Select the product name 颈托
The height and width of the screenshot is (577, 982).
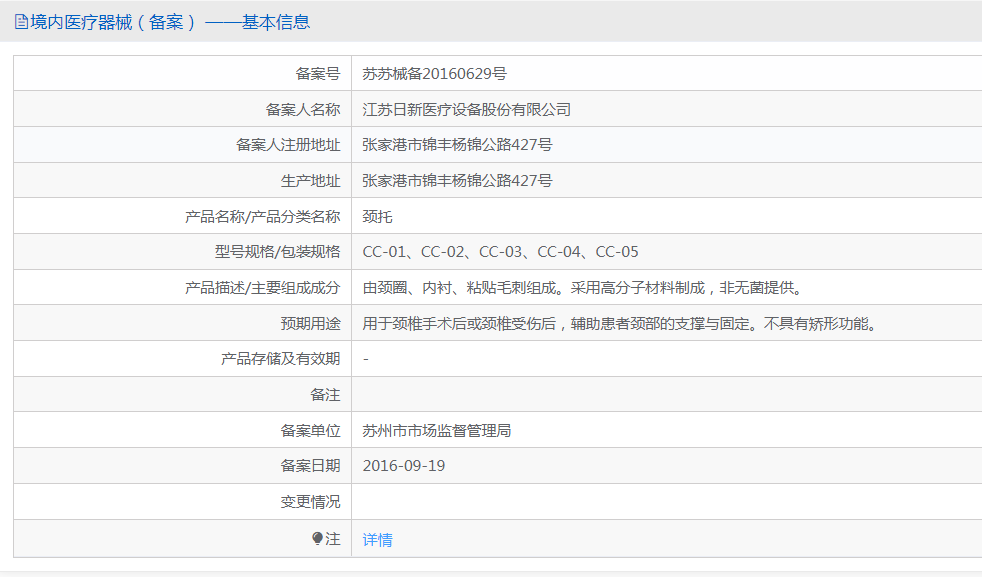(x=378, y=217)
